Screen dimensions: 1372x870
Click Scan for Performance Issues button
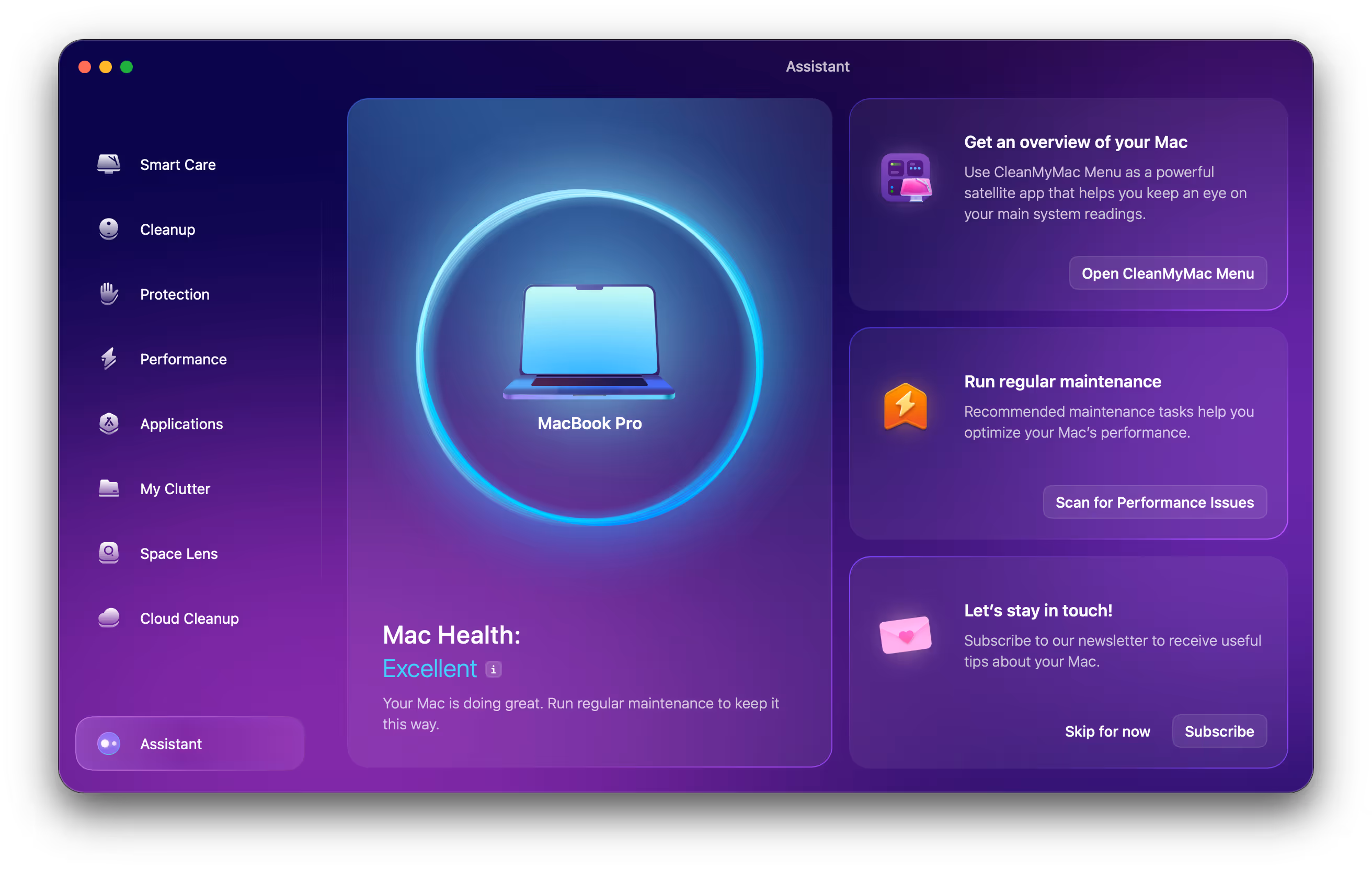pyautogui.click(x=1155, y=502)
